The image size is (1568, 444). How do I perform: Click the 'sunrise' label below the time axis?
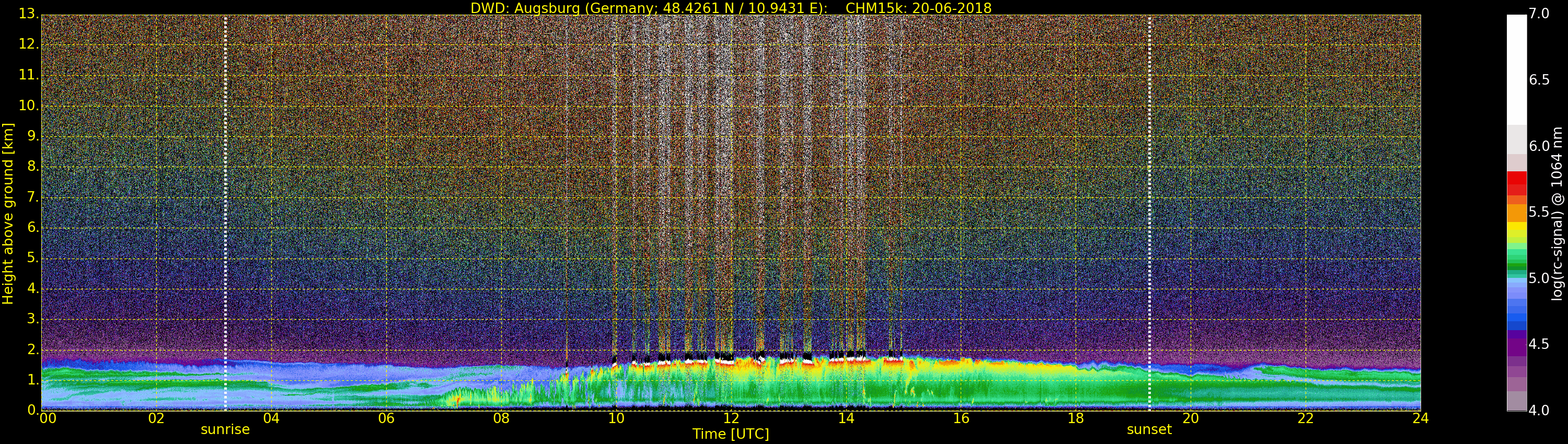pos(225,429)
